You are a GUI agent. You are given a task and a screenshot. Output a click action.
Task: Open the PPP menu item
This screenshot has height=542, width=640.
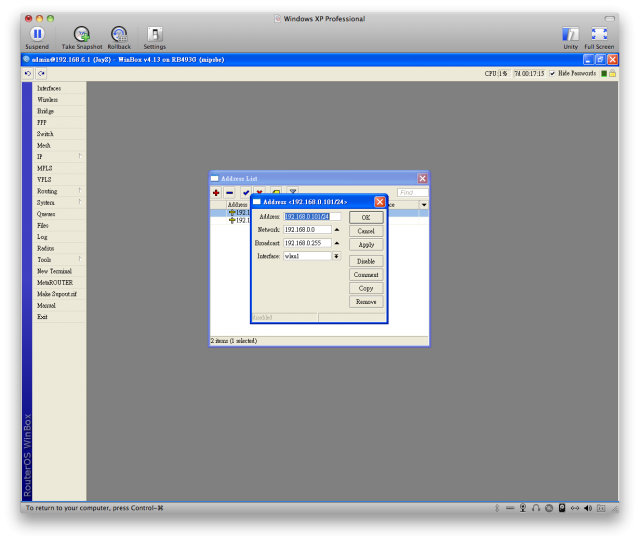[x=59, y=122]
